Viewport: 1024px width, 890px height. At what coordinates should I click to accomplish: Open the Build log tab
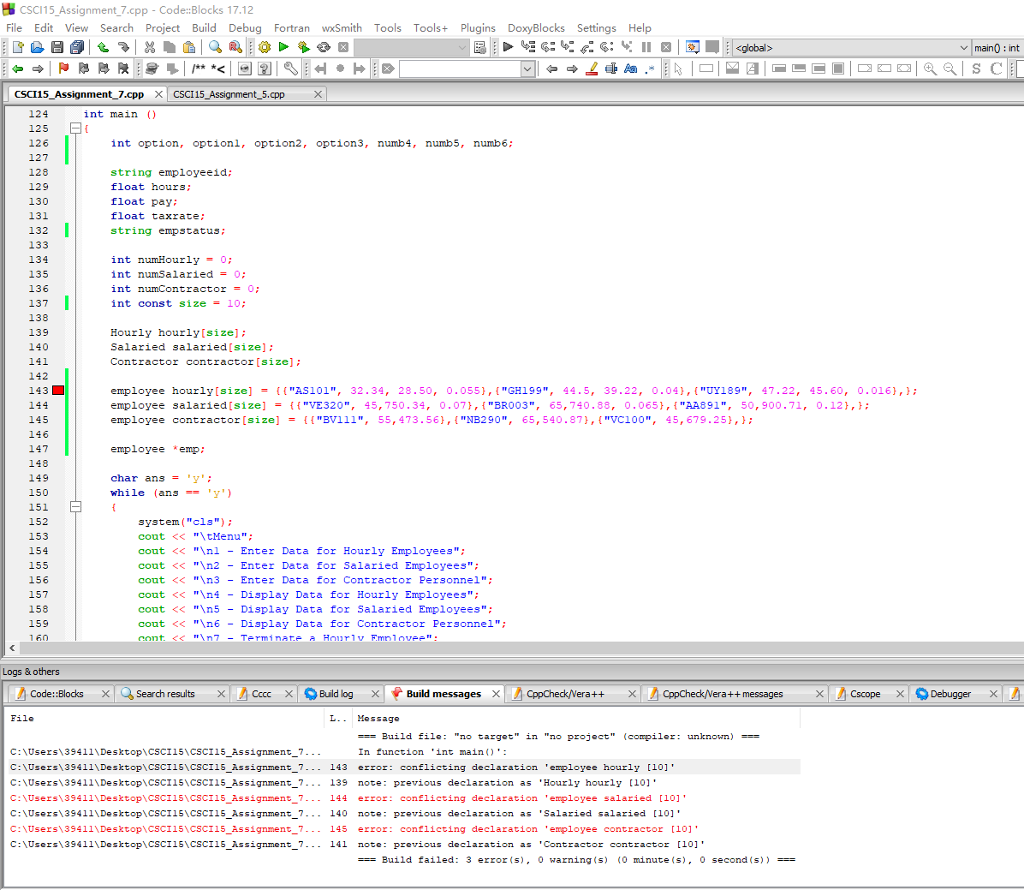point(335,694)
